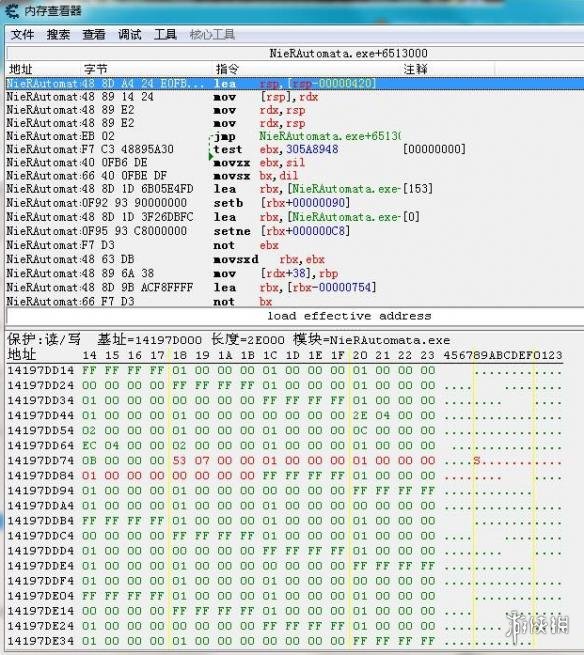Select the highlighted lea rsp instruction row
This screenshot has width=584, height=655.
[295, 84]
